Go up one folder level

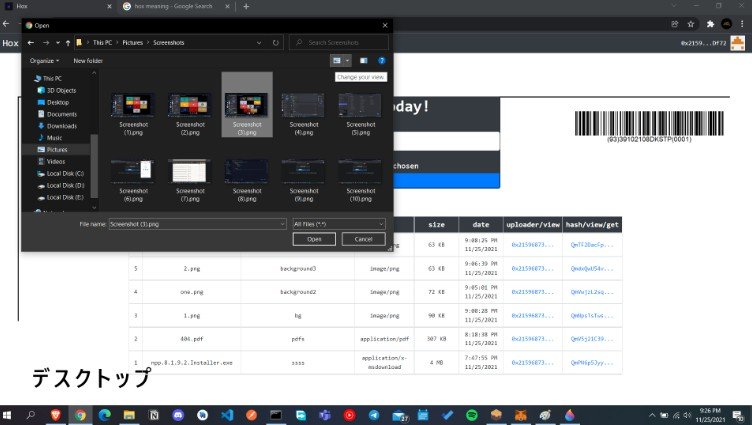[x=68, y=43]
